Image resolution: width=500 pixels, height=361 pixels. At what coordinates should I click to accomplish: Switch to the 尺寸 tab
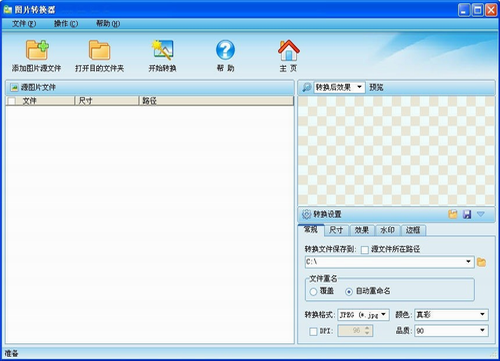(x=336, y=230)
